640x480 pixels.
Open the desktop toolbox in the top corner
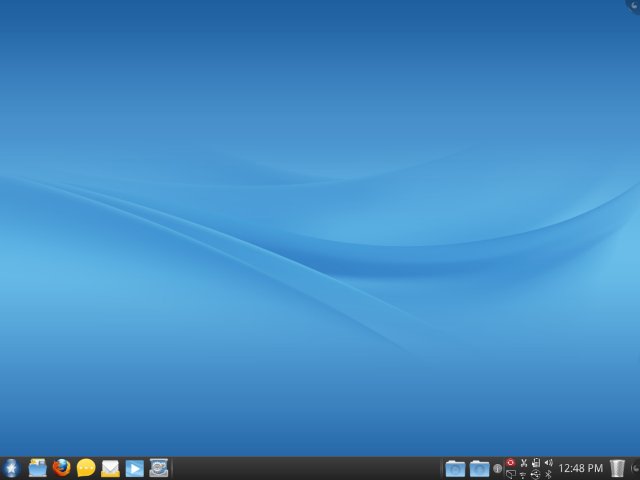[x=633, y=6]
